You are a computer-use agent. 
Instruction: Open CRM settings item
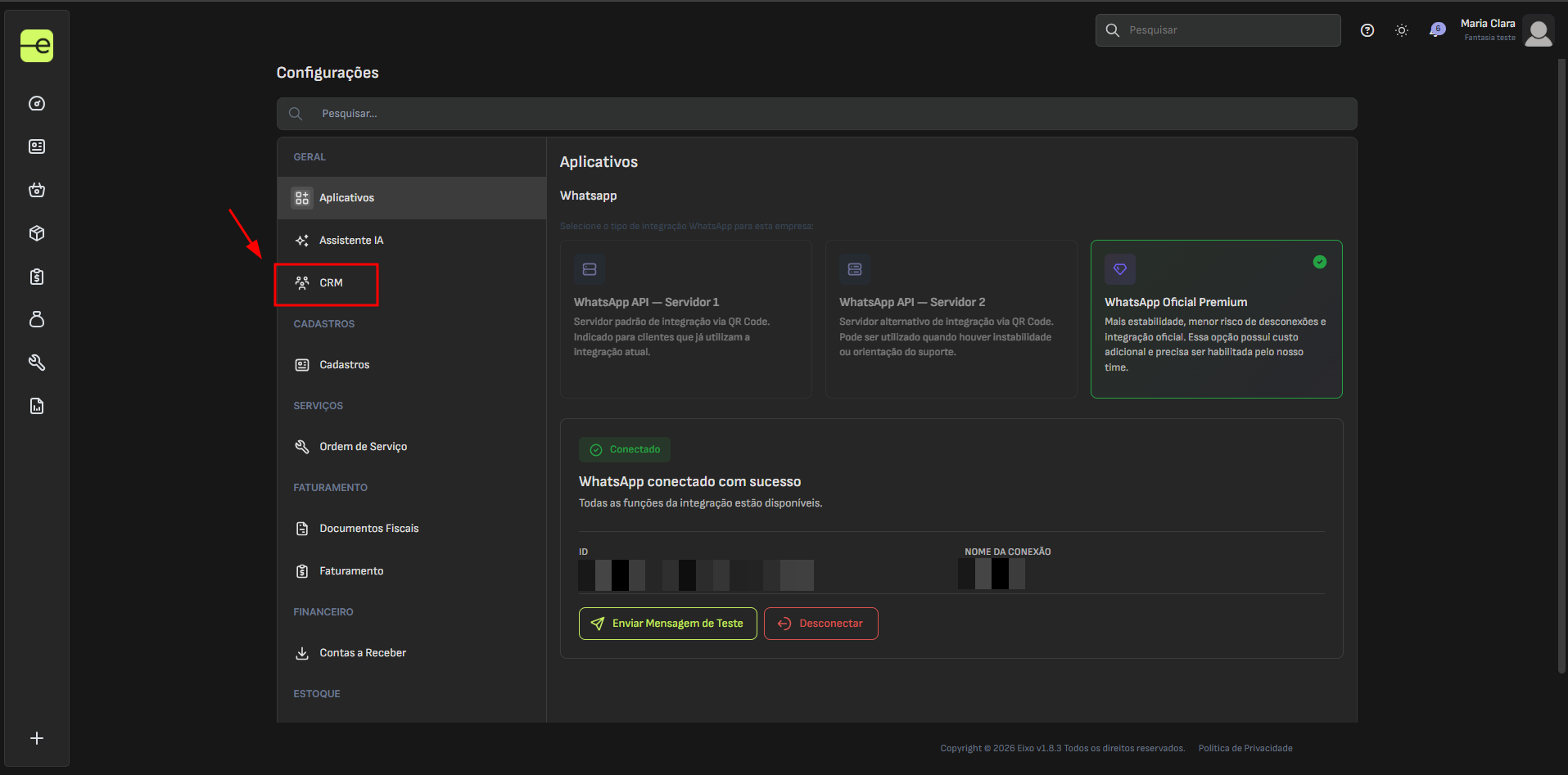pos(412,283)
